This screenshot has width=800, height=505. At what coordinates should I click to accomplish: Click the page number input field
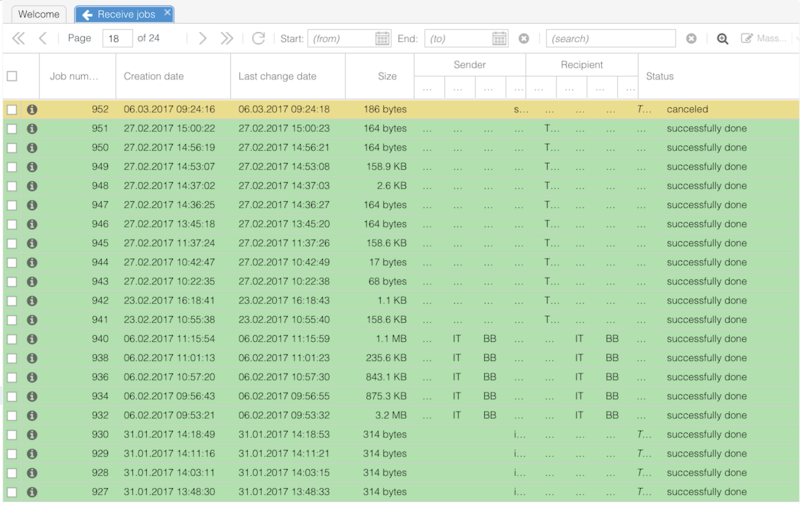tap(117, 39)
